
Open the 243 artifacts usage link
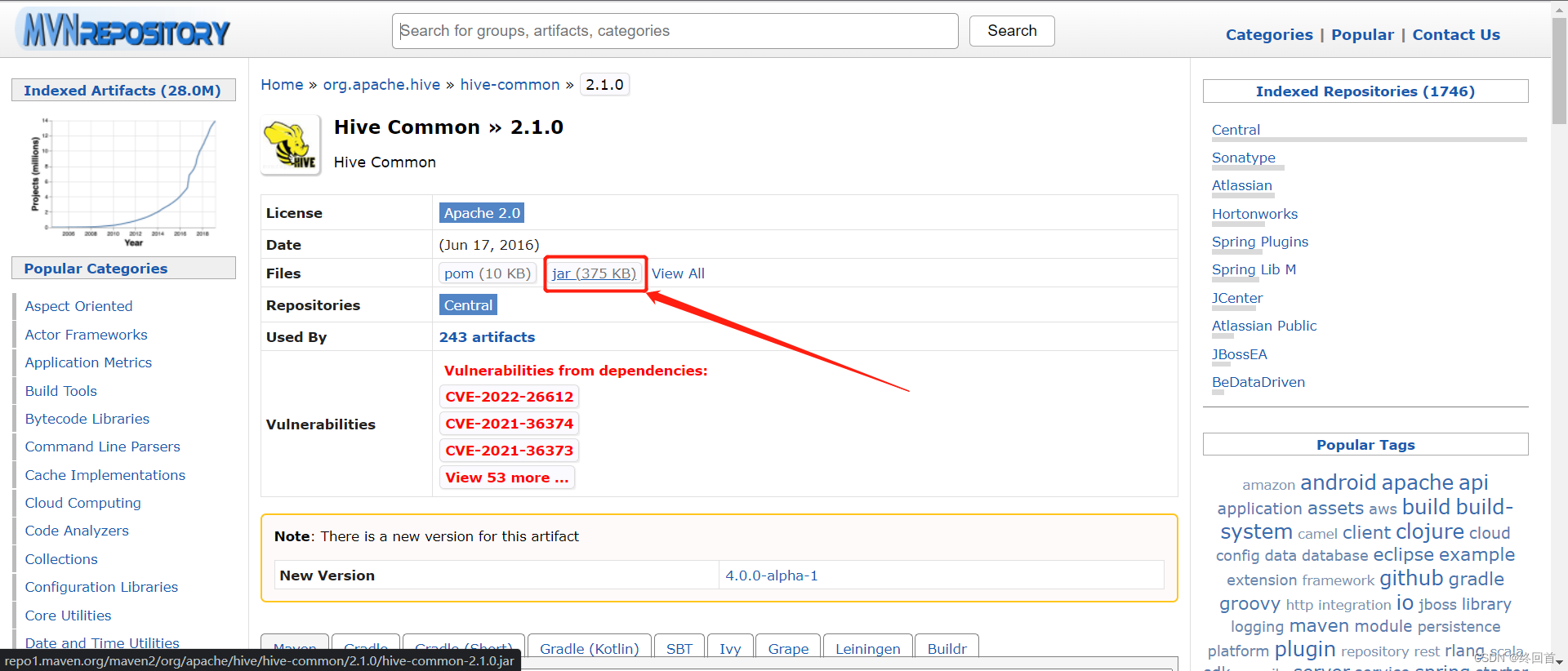click(x=487, y=337)
